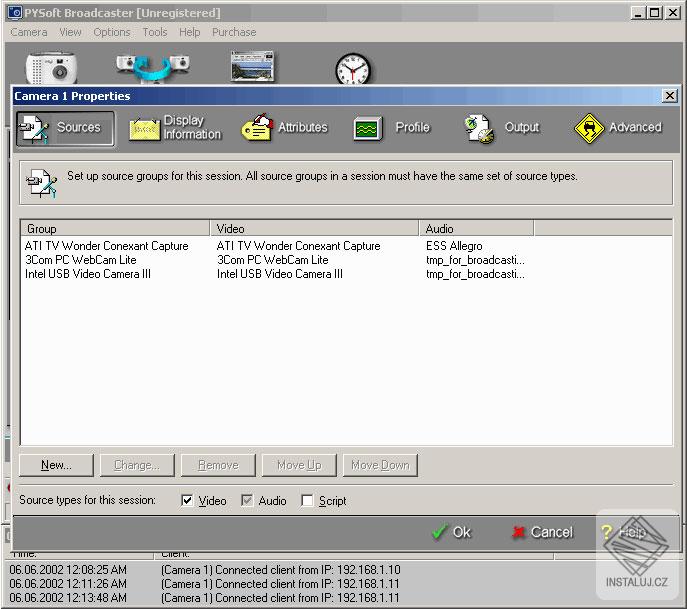Click ESS Allegro audio cell
Screen dimensions: 687x609
[454, 246]
